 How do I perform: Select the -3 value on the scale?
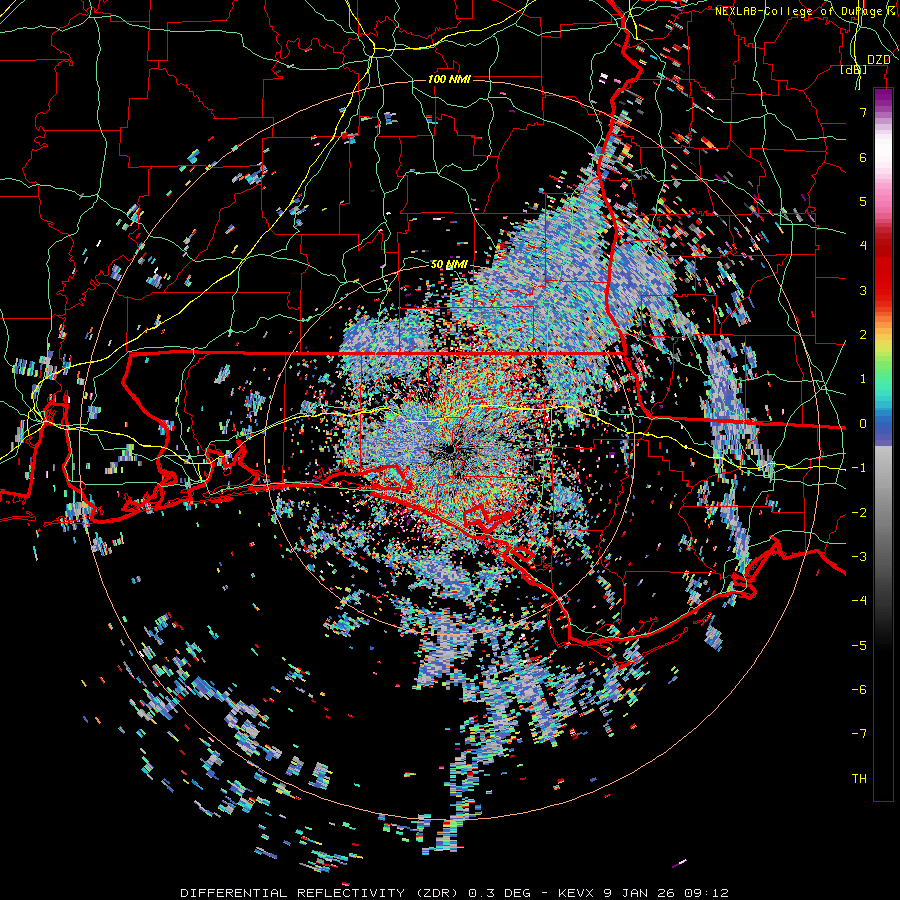(x=859, y=557)
